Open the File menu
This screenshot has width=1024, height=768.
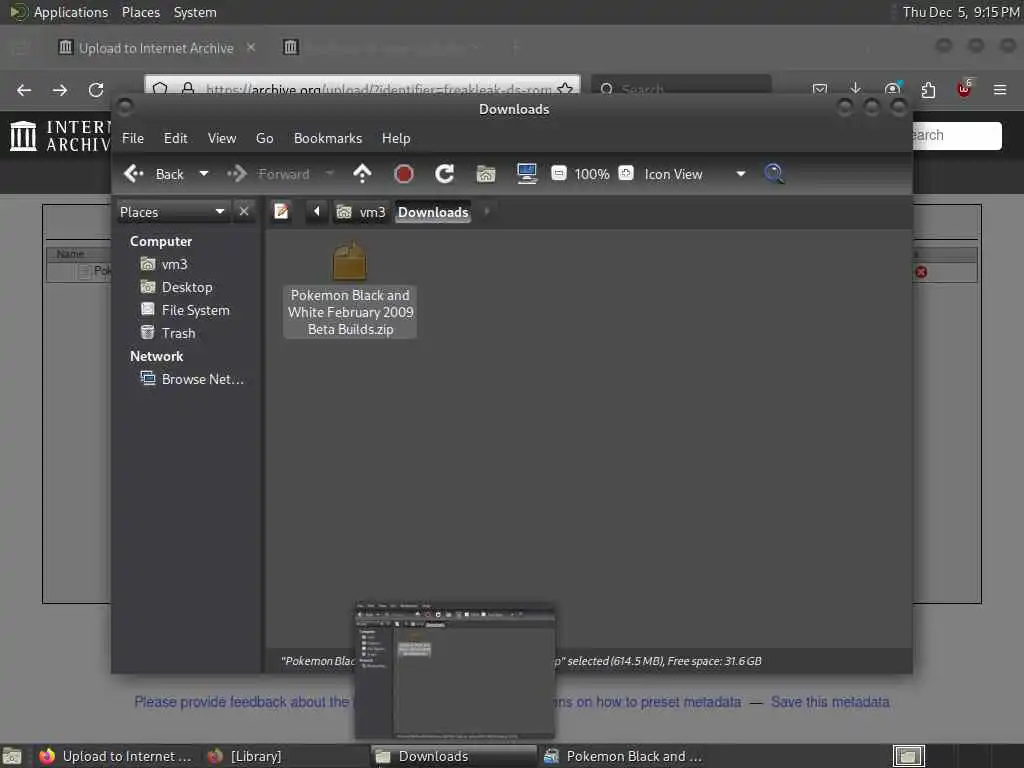133,138
